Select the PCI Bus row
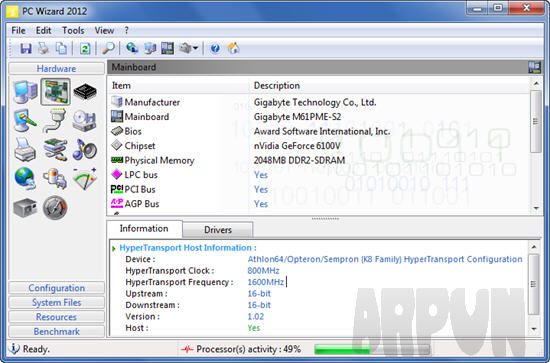This screenshot has width=550, height=363. tap(319, 189)
